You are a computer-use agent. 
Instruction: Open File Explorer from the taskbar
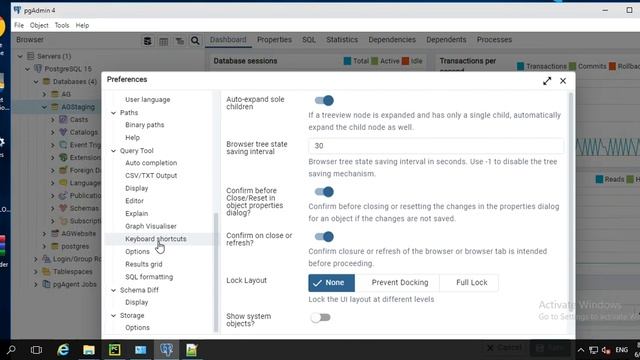click(x=89, y=350)
